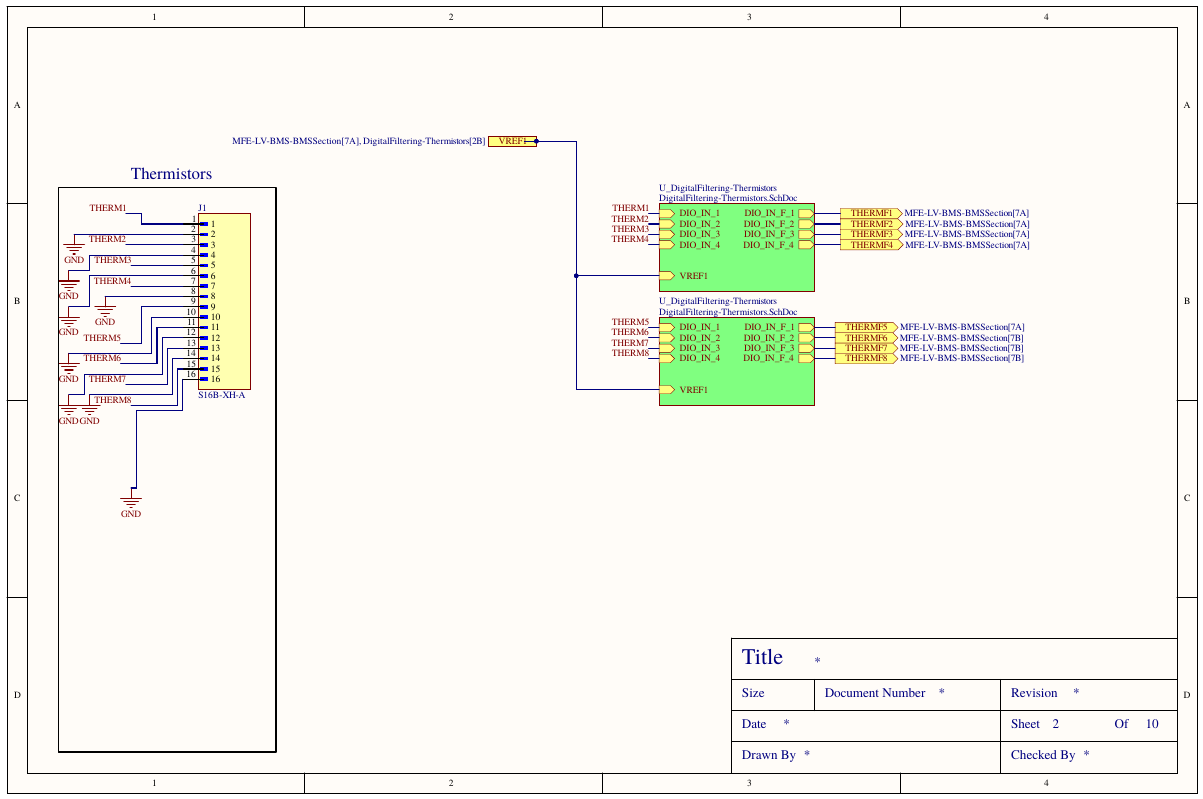Select the THERMF8 output port
Image resolution: width=1203 pixels, height=799 pixels.
[866, 358]
